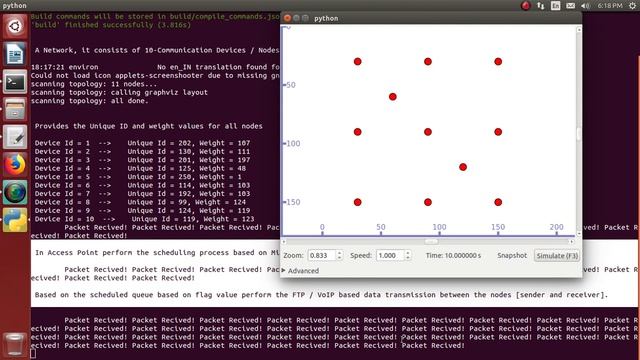This screenshot has height=360, width=640.
Task: Select the lone node below the 50 mark
Action: (393, 97)
